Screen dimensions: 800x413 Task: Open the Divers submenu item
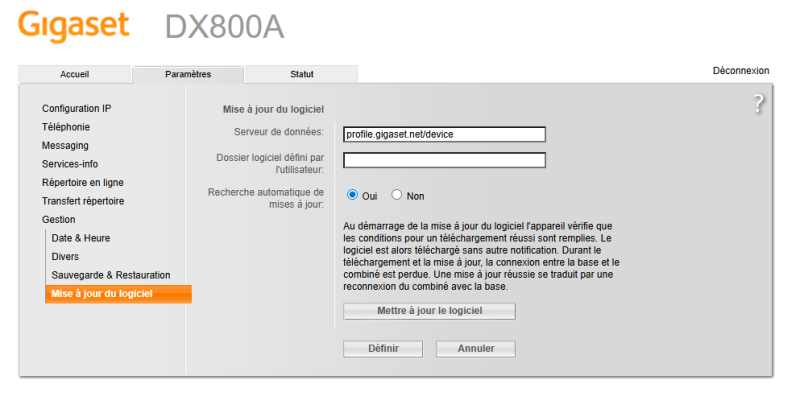click(x=65, y=256)
